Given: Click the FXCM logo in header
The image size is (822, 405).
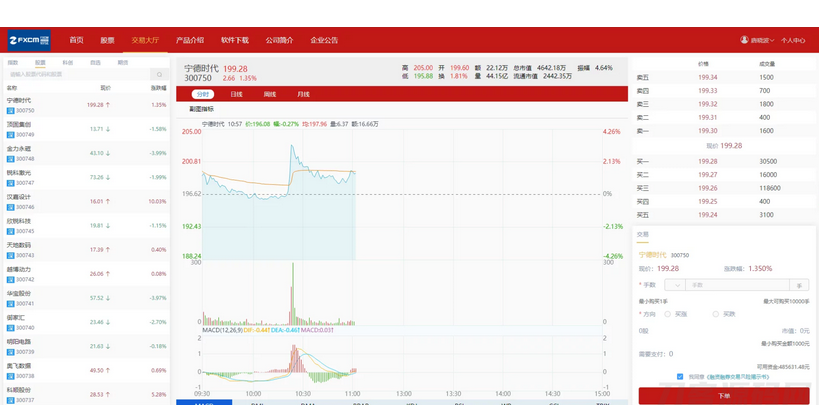Looking at the screenshot, I should click(x=29, y=40).
